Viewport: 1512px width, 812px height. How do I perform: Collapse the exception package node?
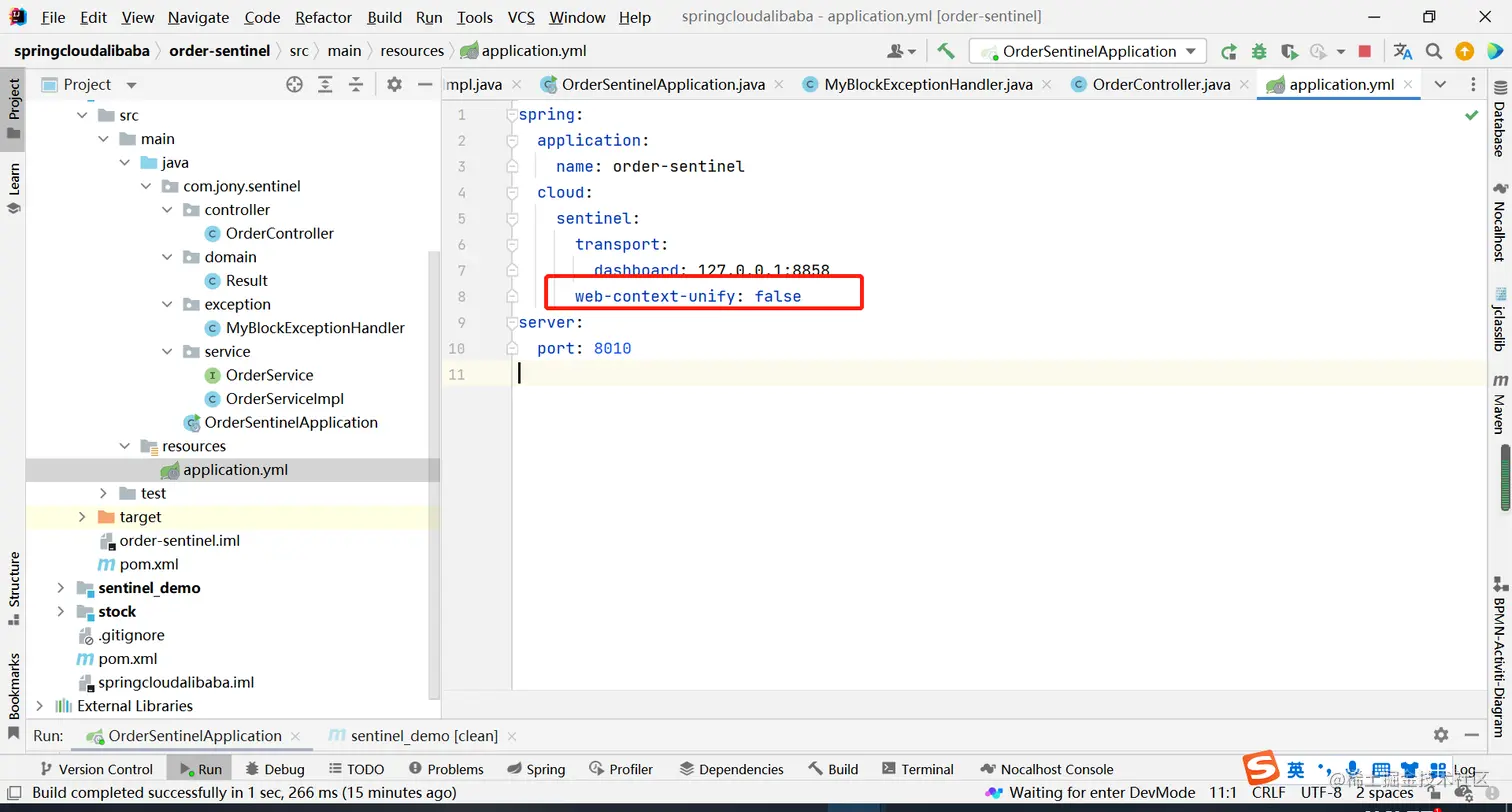tap(167, 304)
